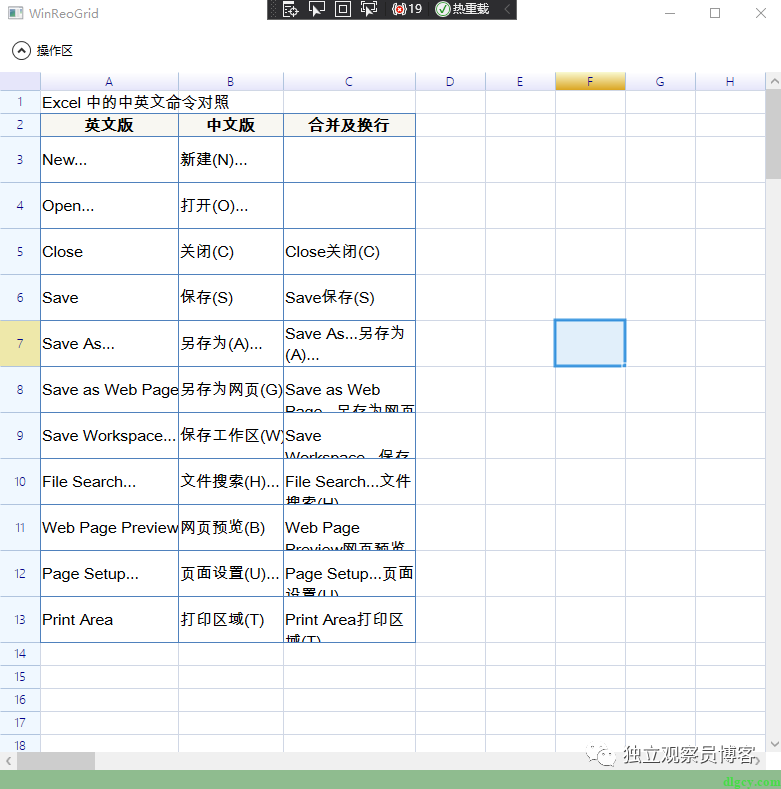The image size is (781, 789).
Task: Click the cell 'Save as Web Page' in column A
Action: 109,389
